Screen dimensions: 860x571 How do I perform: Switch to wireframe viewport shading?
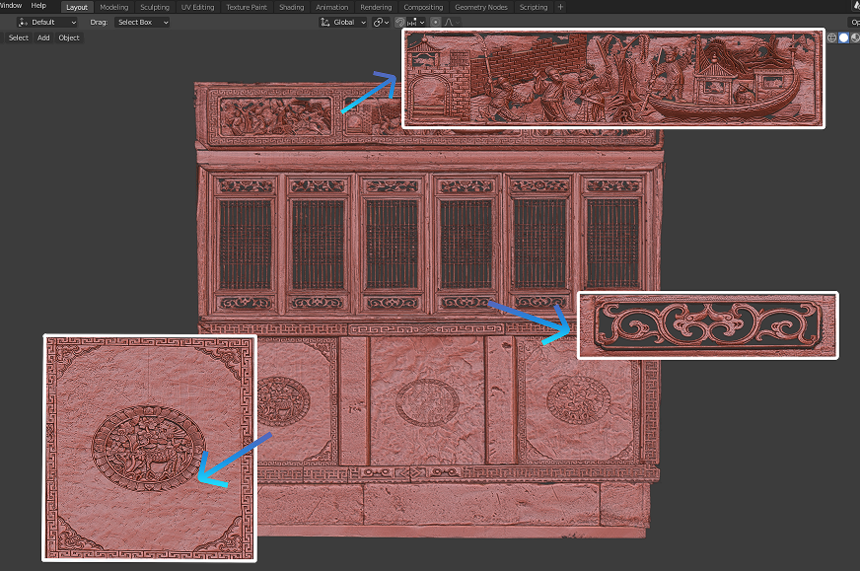click(831, 38)
